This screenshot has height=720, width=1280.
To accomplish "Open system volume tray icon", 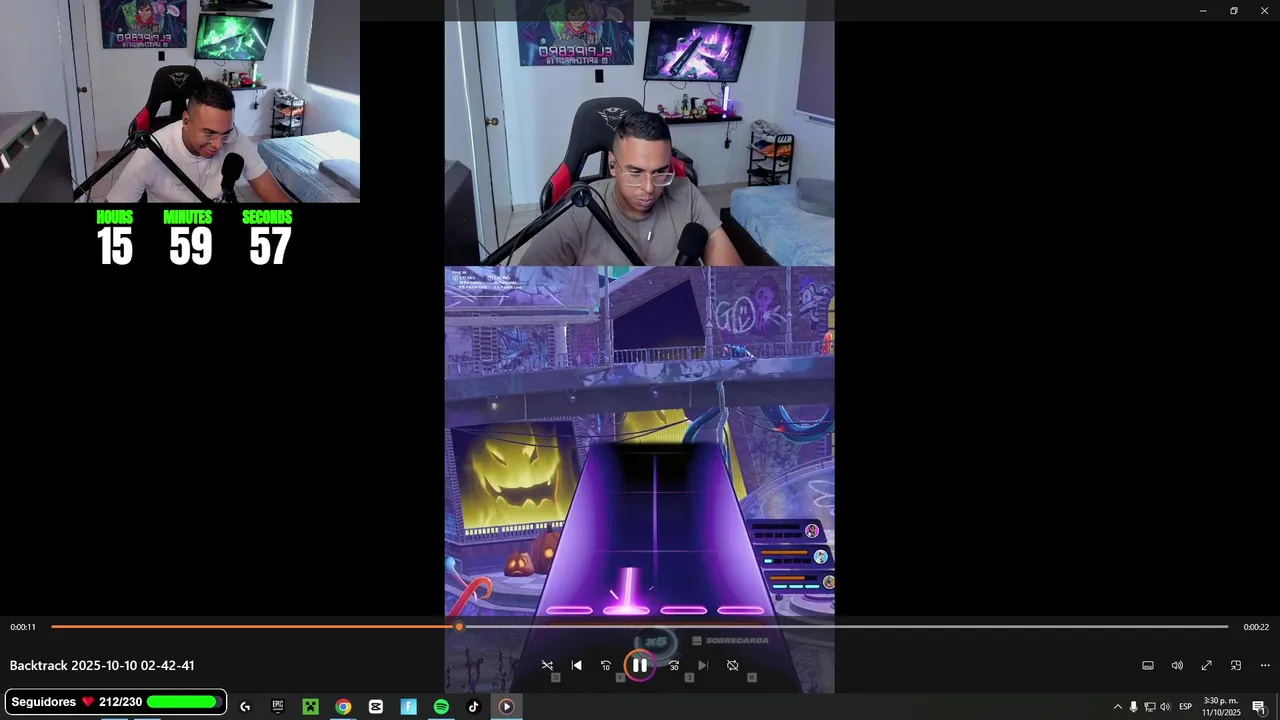I will tap(1165, 707).
